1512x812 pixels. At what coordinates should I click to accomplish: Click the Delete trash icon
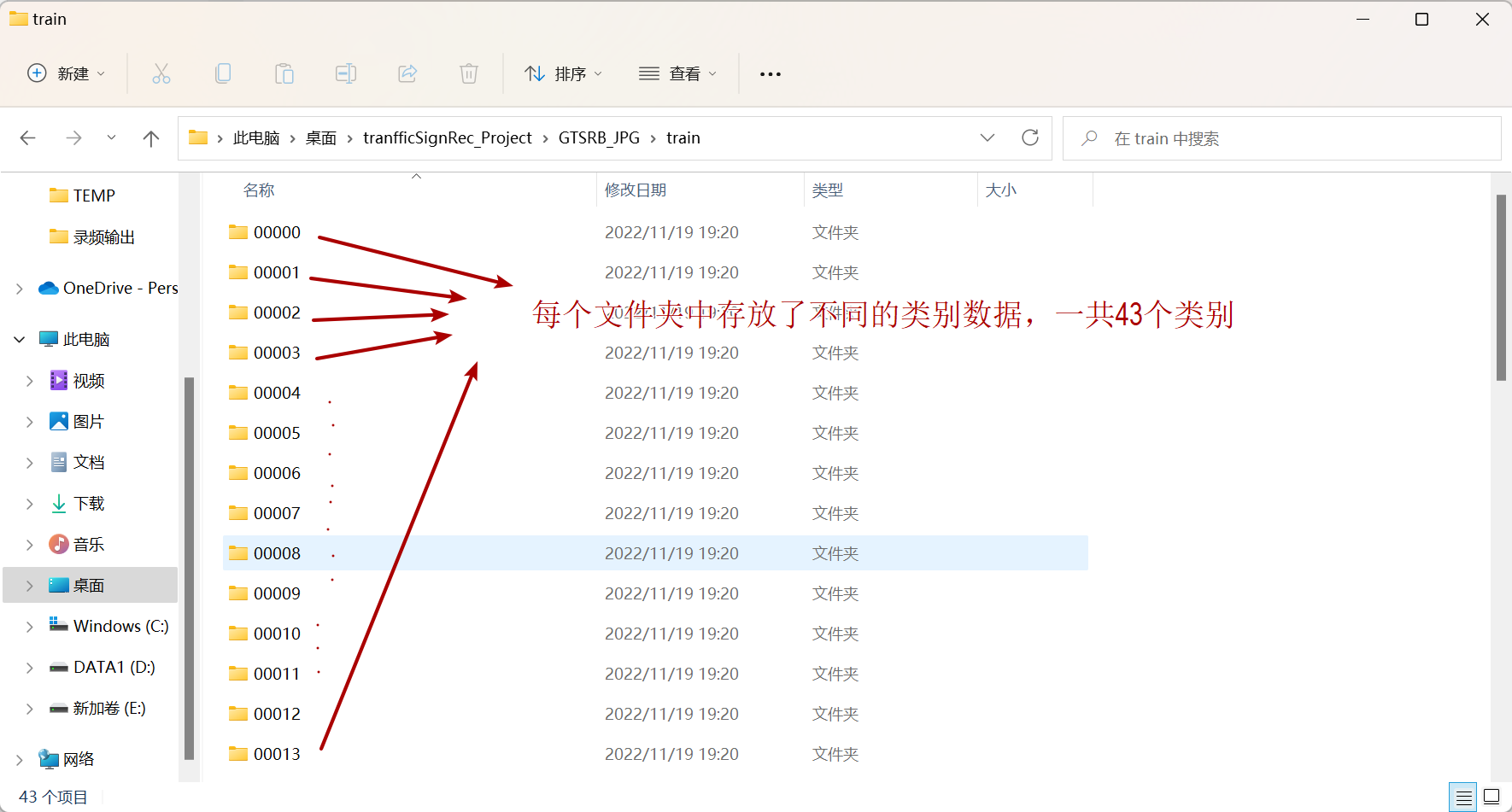click(x=469, y=73)
